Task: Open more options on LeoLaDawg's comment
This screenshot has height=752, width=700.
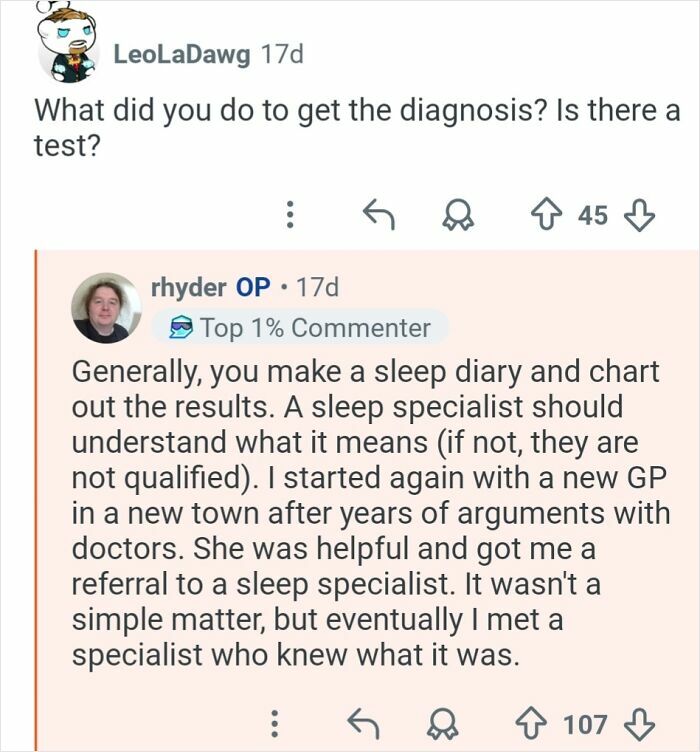Action: pos(291,215)
